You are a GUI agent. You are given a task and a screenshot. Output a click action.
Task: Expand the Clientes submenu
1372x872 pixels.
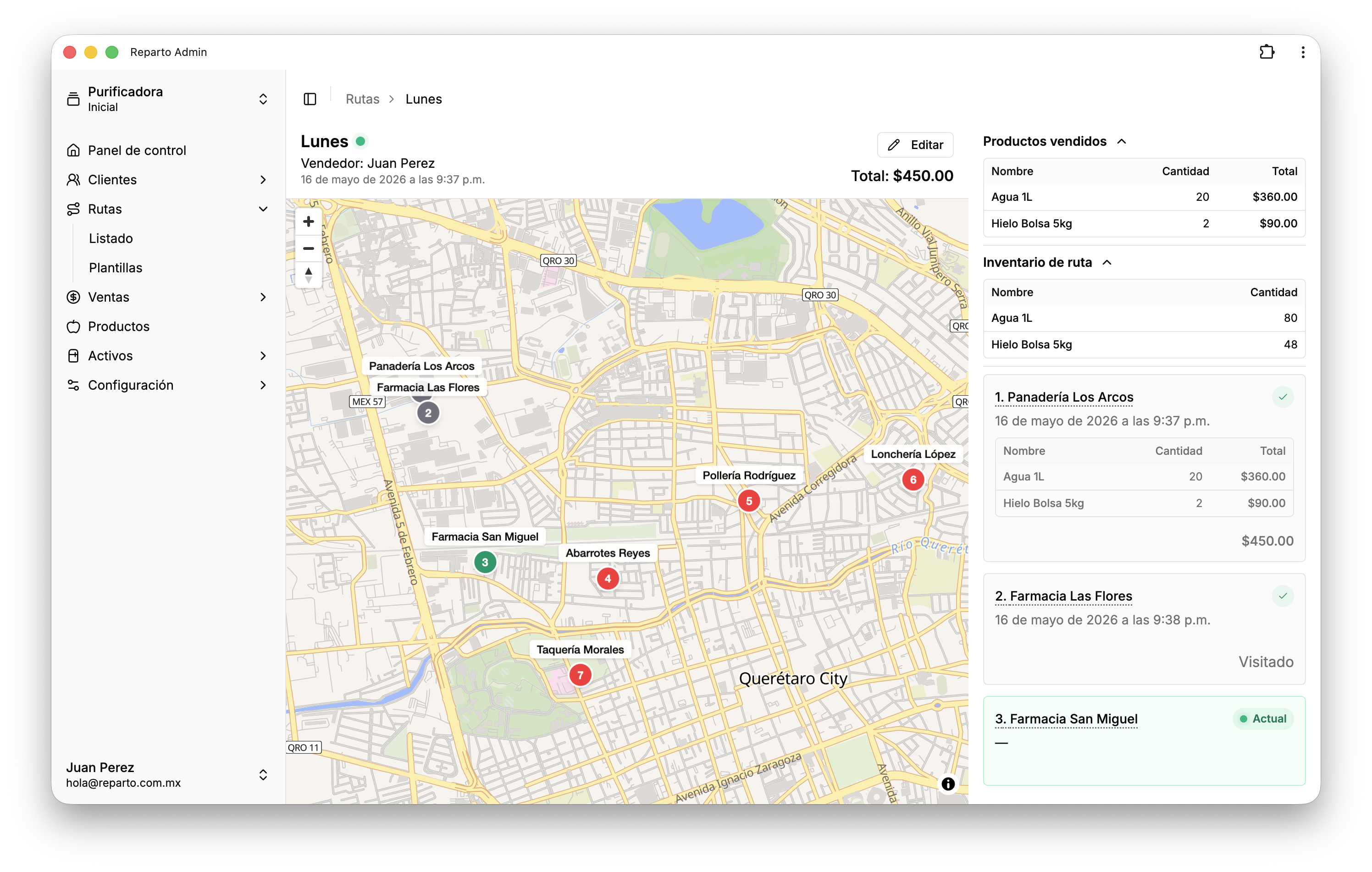click(263, 180)
